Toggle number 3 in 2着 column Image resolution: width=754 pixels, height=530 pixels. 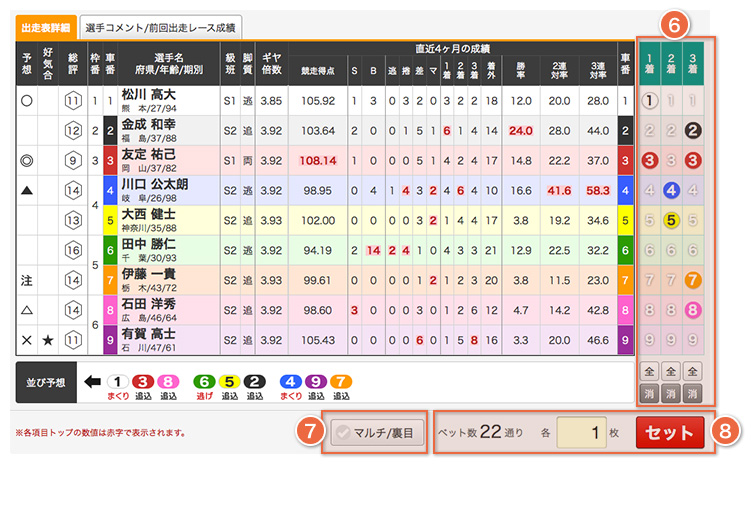(x=671, y=160)
